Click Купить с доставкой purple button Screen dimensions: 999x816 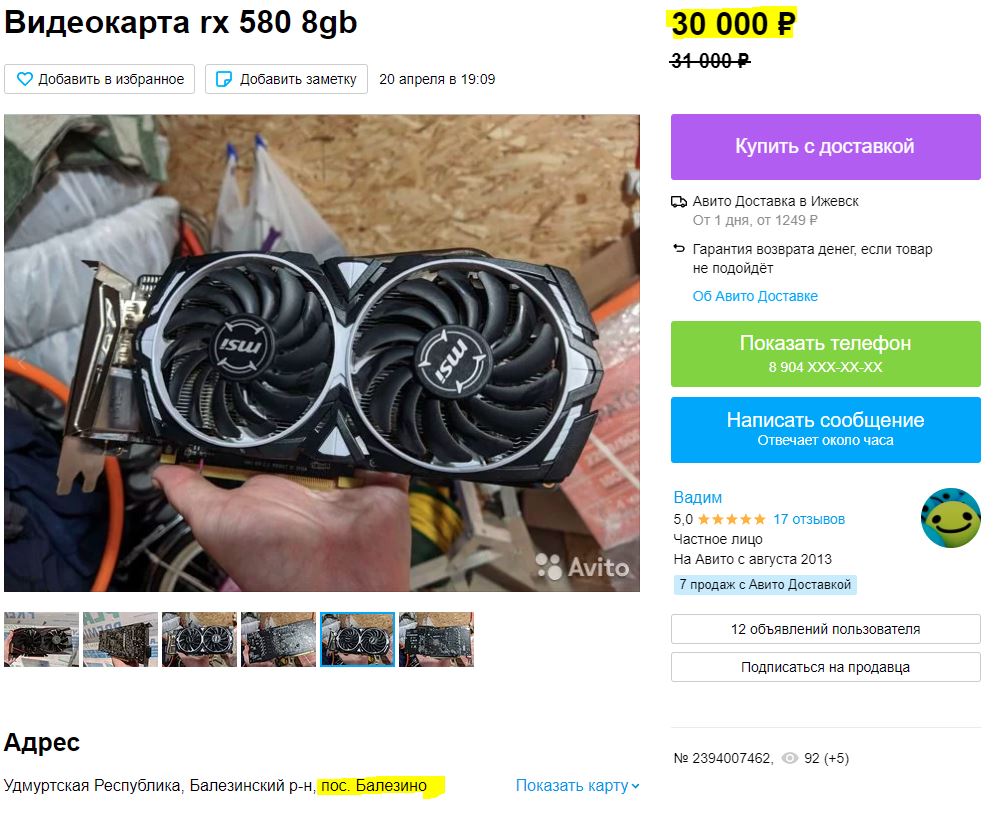click(x=826, y=147)
